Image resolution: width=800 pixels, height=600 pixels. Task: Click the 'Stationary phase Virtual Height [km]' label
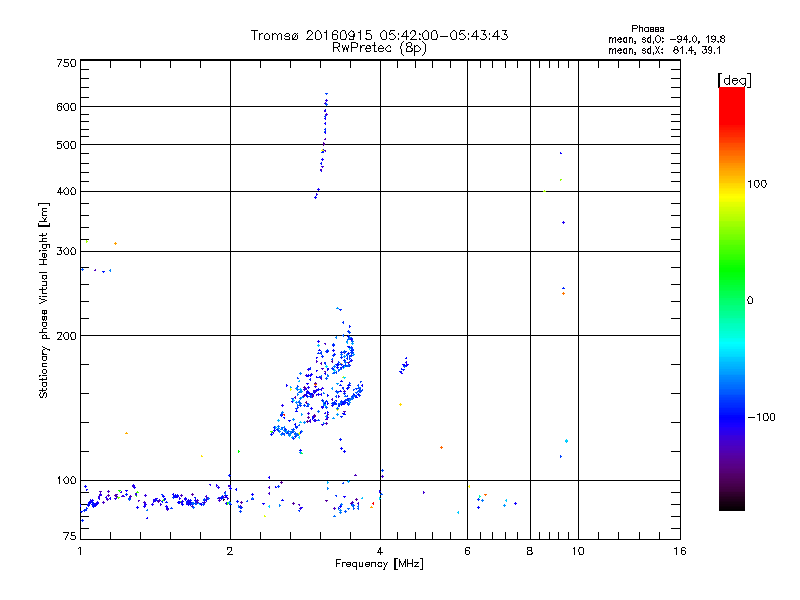click(x=44, y=301)
